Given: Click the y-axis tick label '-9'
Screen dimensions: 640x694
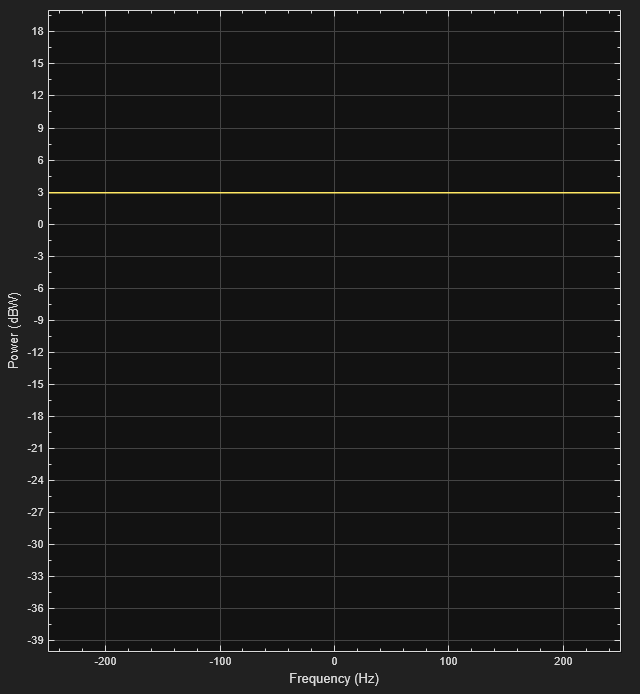Looking at the screenshot, I should tap(39, 320).
